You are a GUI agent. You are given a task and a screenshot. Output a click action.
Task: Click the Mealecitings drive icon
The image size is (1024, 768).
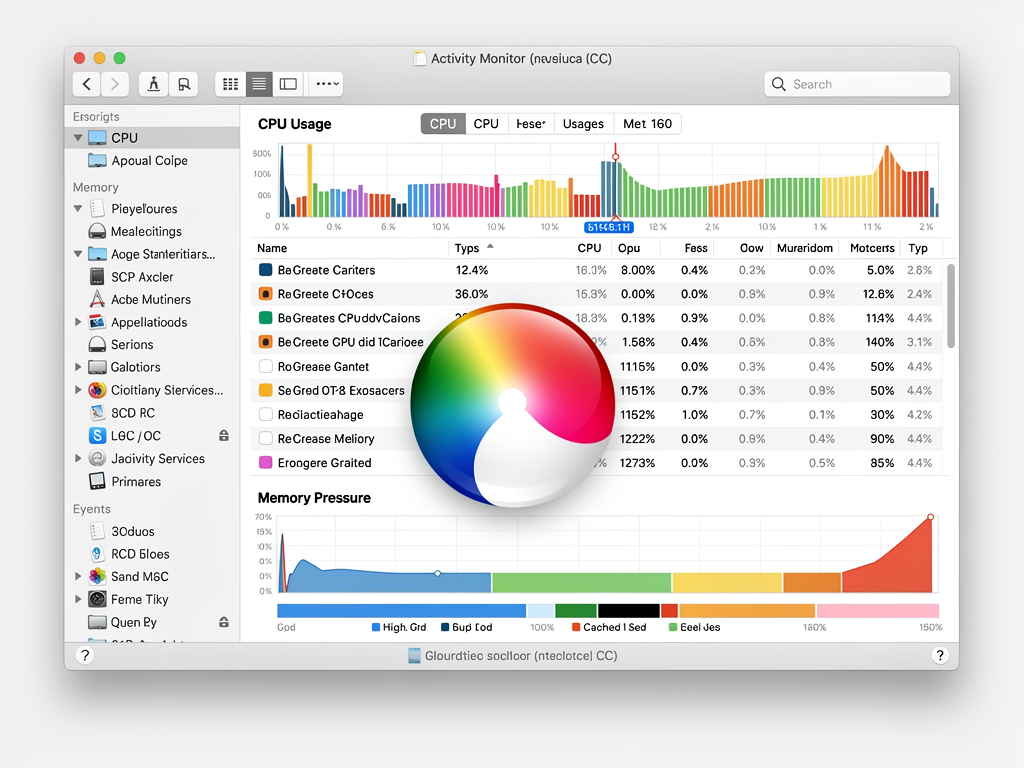(x=97, y=231)
